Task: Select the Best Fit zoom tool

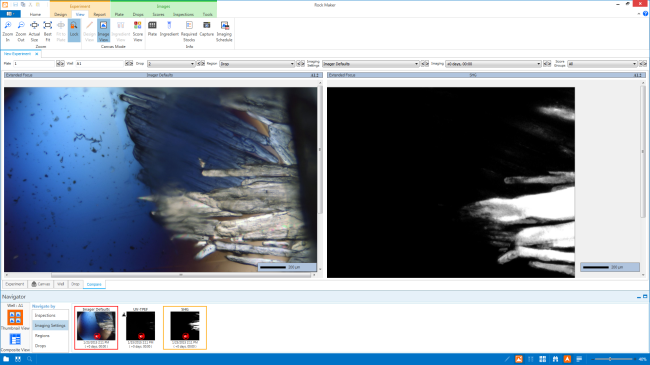Action: (x=48, y=31)
